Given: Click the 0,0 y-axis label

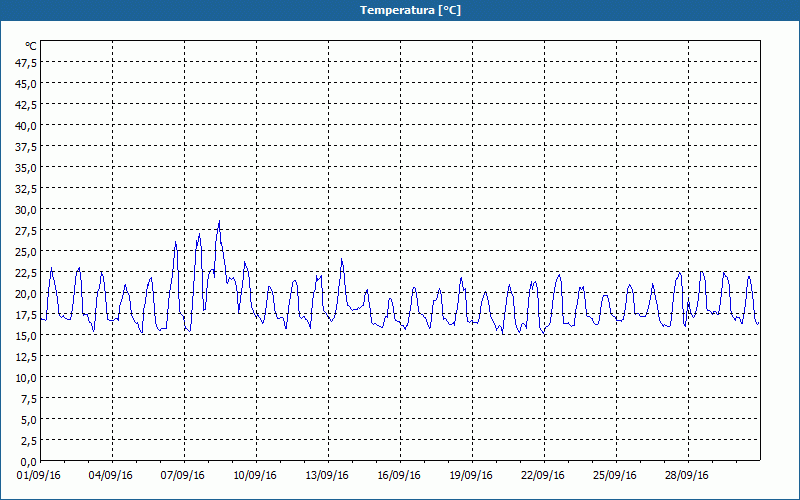Looking at the screenshot, I should (x=29, y=462).
